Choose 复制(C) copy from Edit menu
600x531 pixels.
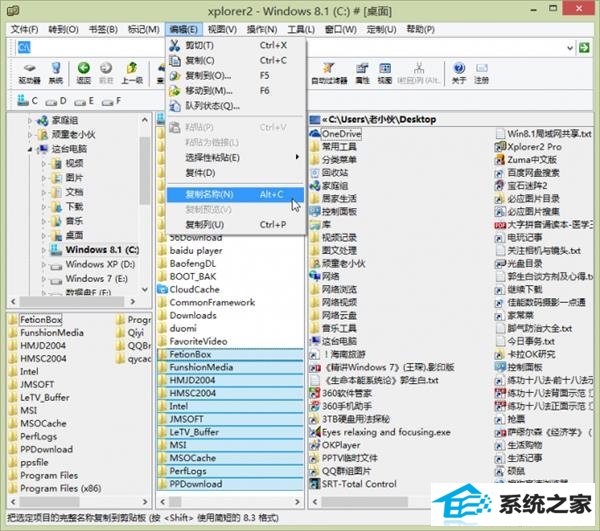tap(235, 60)
